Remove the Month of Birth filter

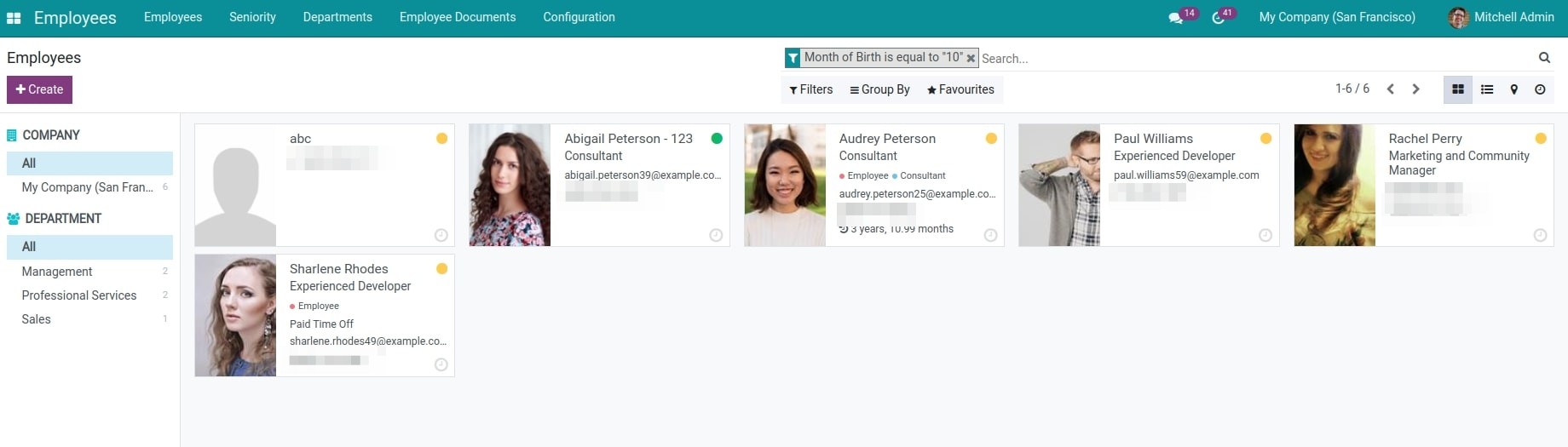tap(971, 58)
